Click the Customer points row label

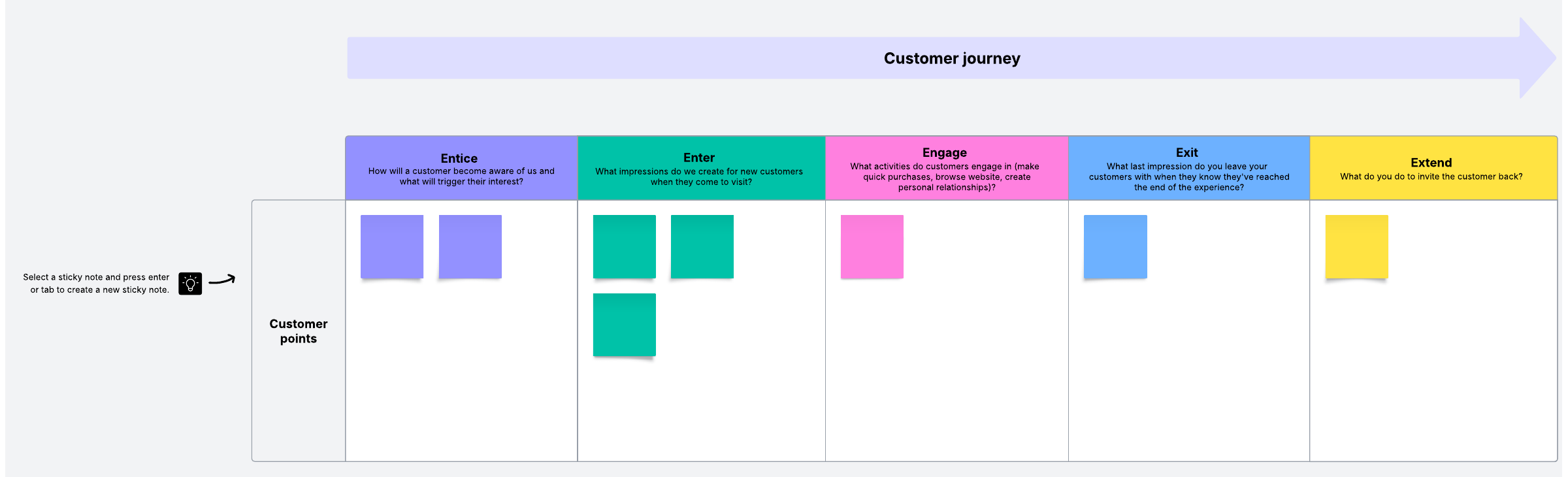(x=299, y=331)
